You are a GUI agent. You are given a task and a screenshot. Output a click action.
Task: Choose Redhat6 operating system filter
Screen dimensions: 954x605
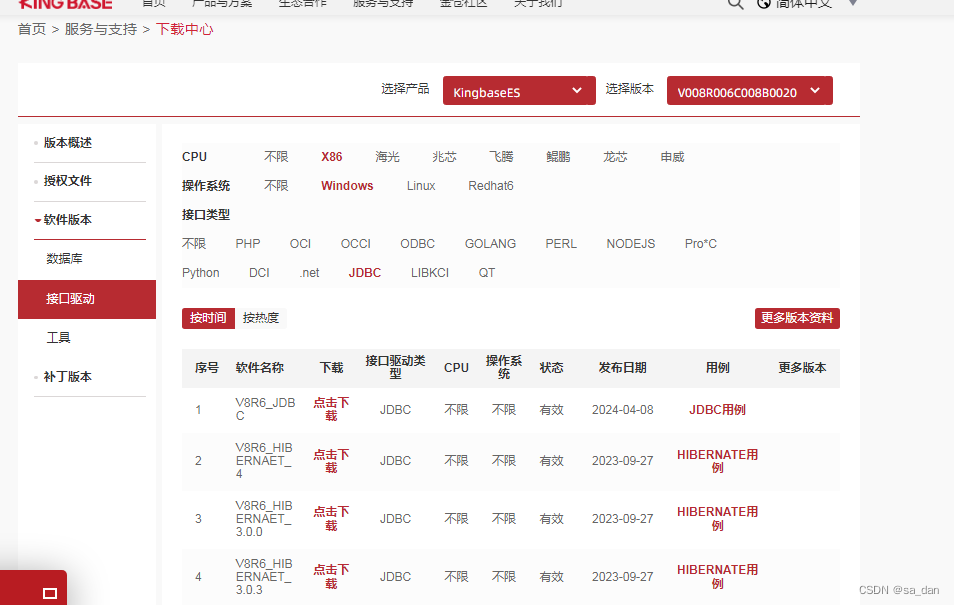coord(491,186)
